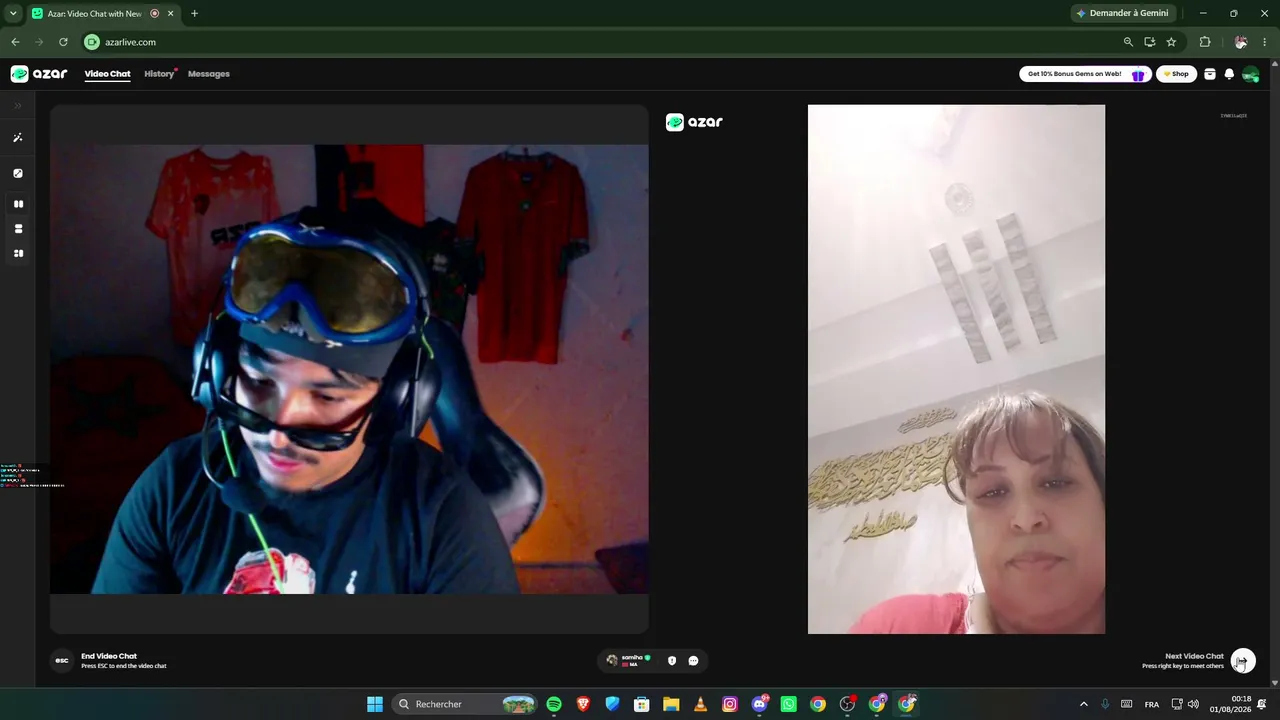Click the sidebar icon below the magic wand
This screenshot has height=720, width=1280.
click(x=18, y=173)
